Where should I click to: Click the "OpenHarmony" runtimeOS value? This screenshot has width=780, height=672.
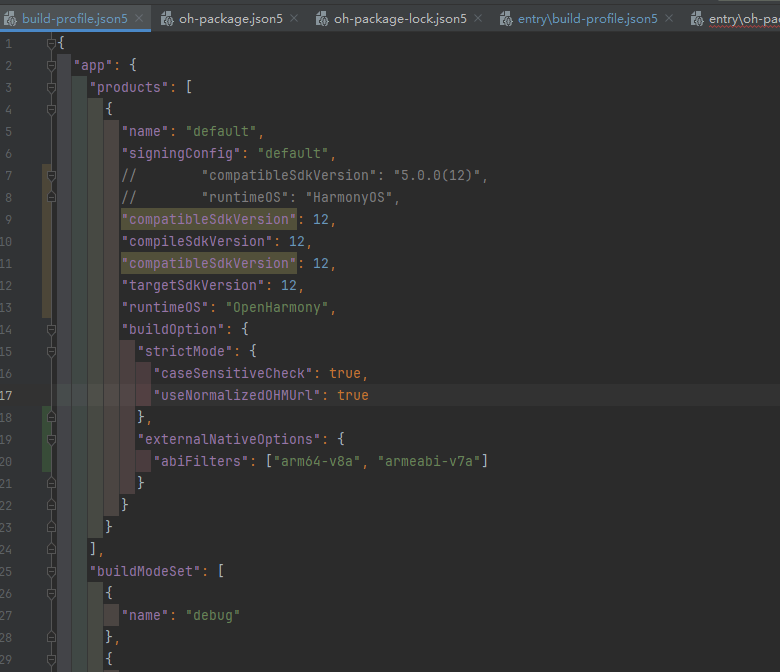277,307
